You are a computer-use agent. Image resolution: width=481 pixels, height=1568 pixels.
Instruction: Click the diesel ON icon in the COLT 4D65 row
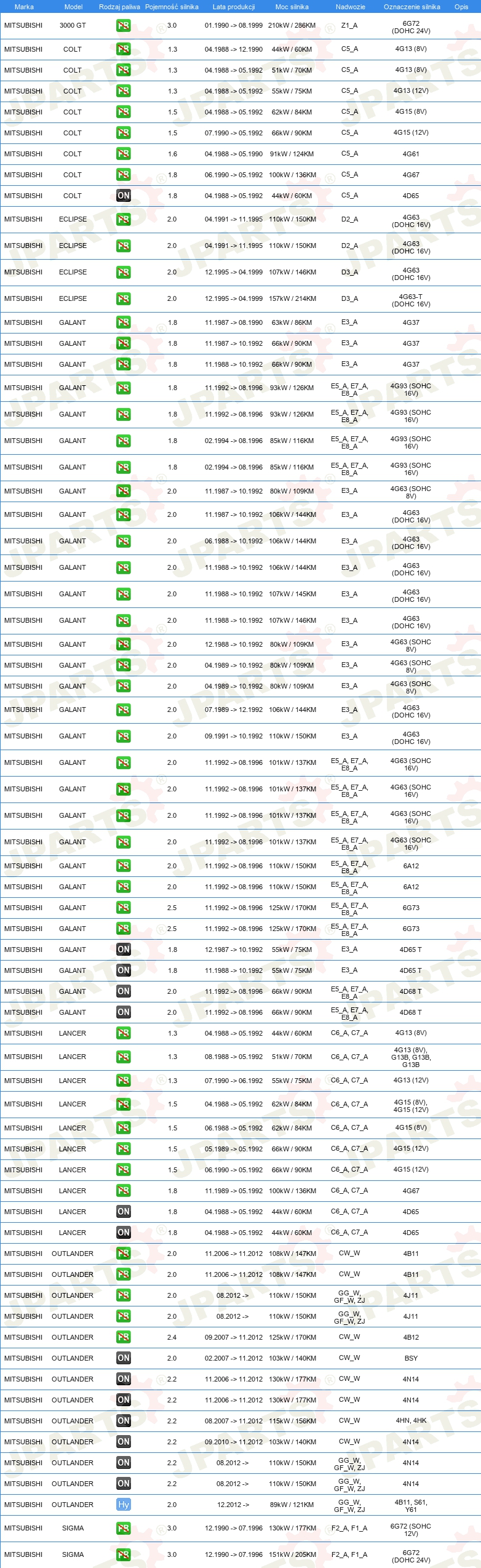(123, 196)
